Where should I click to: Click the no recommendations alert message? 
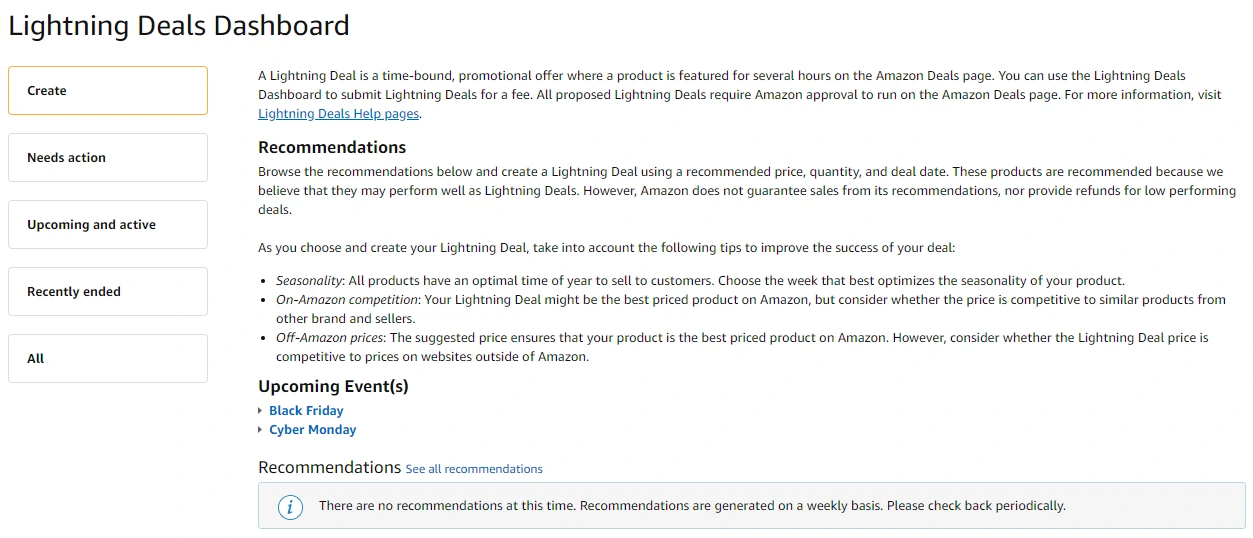pyautogui.click(x=692, y=506)
